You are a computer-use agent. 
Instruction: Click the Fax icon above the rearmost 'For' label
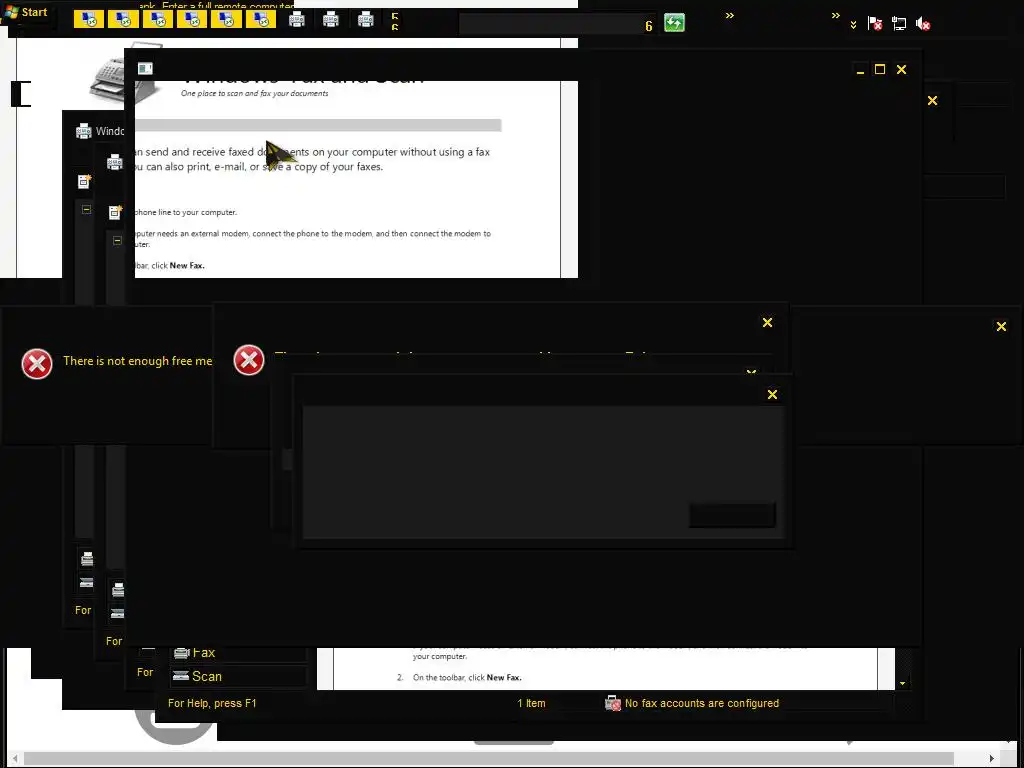[87, 559]
